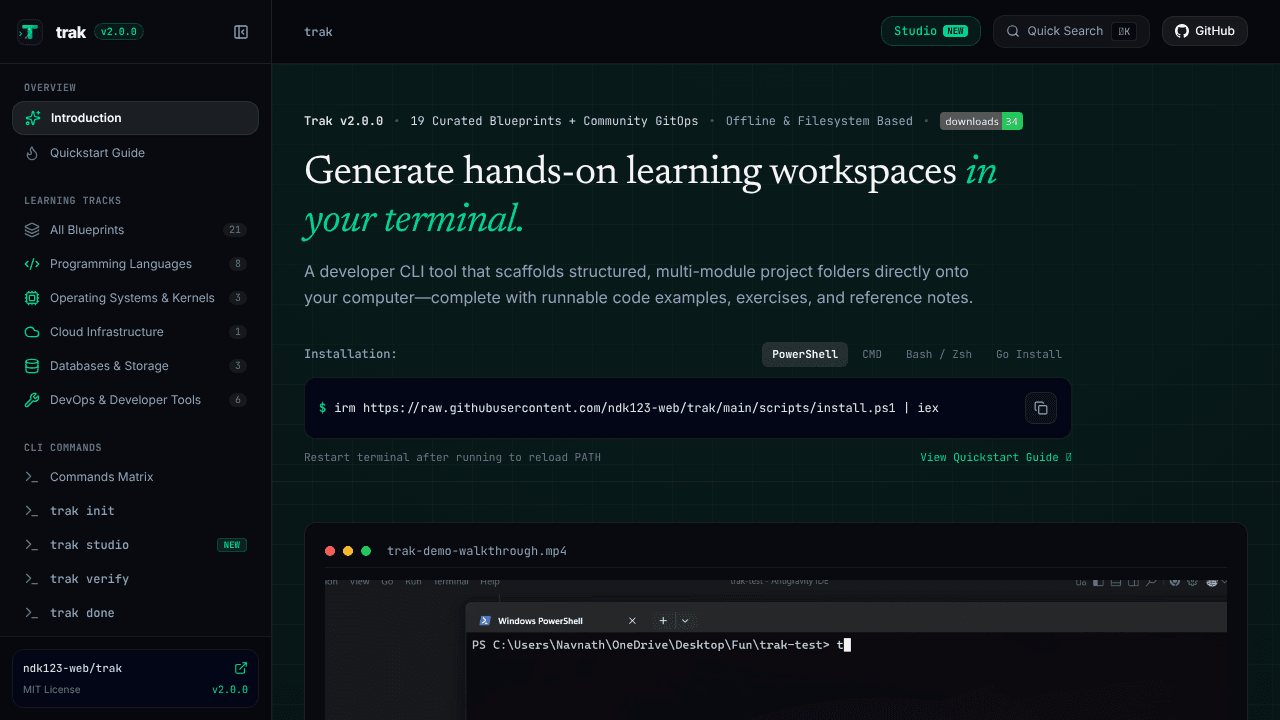The height and width of the screenshot is (720, 1280).
Task: Open All Blueprints track
Action: point(135,230)
